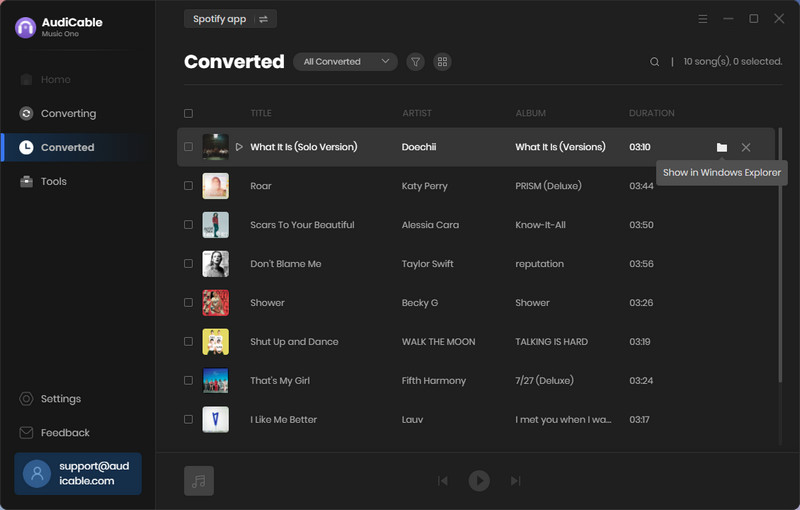The height and width of the screenshot is (510, 800).
Task: Click the search magnifier icon
Action: coord(654,62)
